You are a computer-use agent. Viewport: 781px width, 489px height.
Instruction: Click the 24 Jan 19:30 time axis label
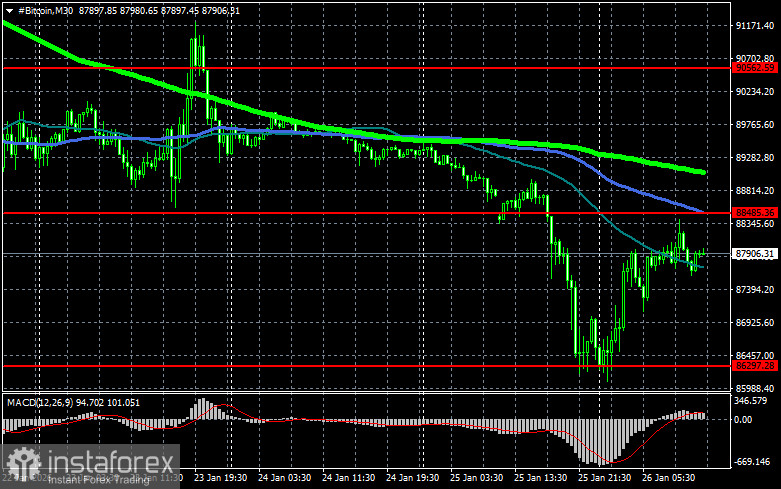(412, 478)
